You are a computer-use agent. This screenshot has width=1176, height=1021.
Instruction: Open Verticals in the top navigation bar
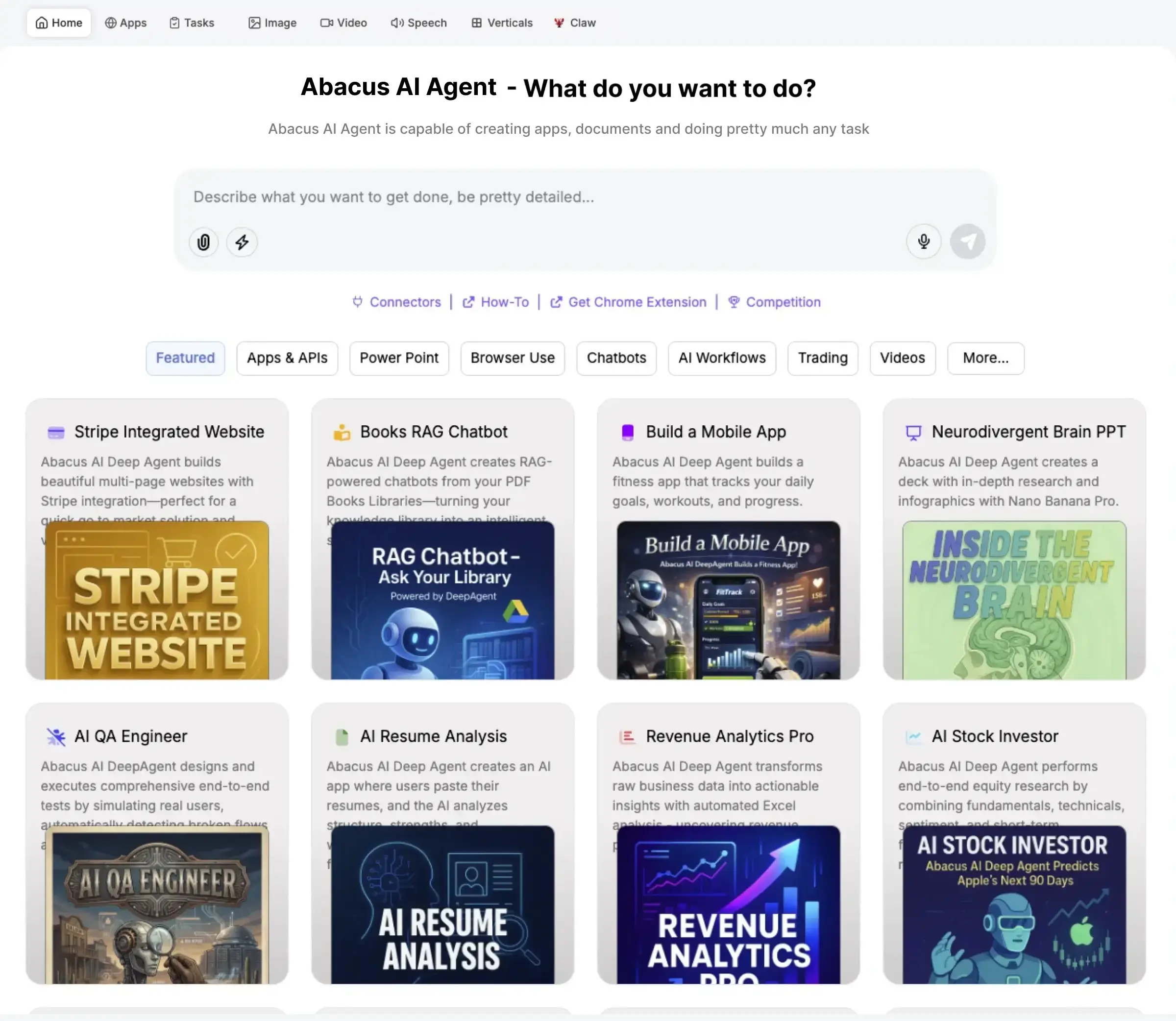click(502, 23)
